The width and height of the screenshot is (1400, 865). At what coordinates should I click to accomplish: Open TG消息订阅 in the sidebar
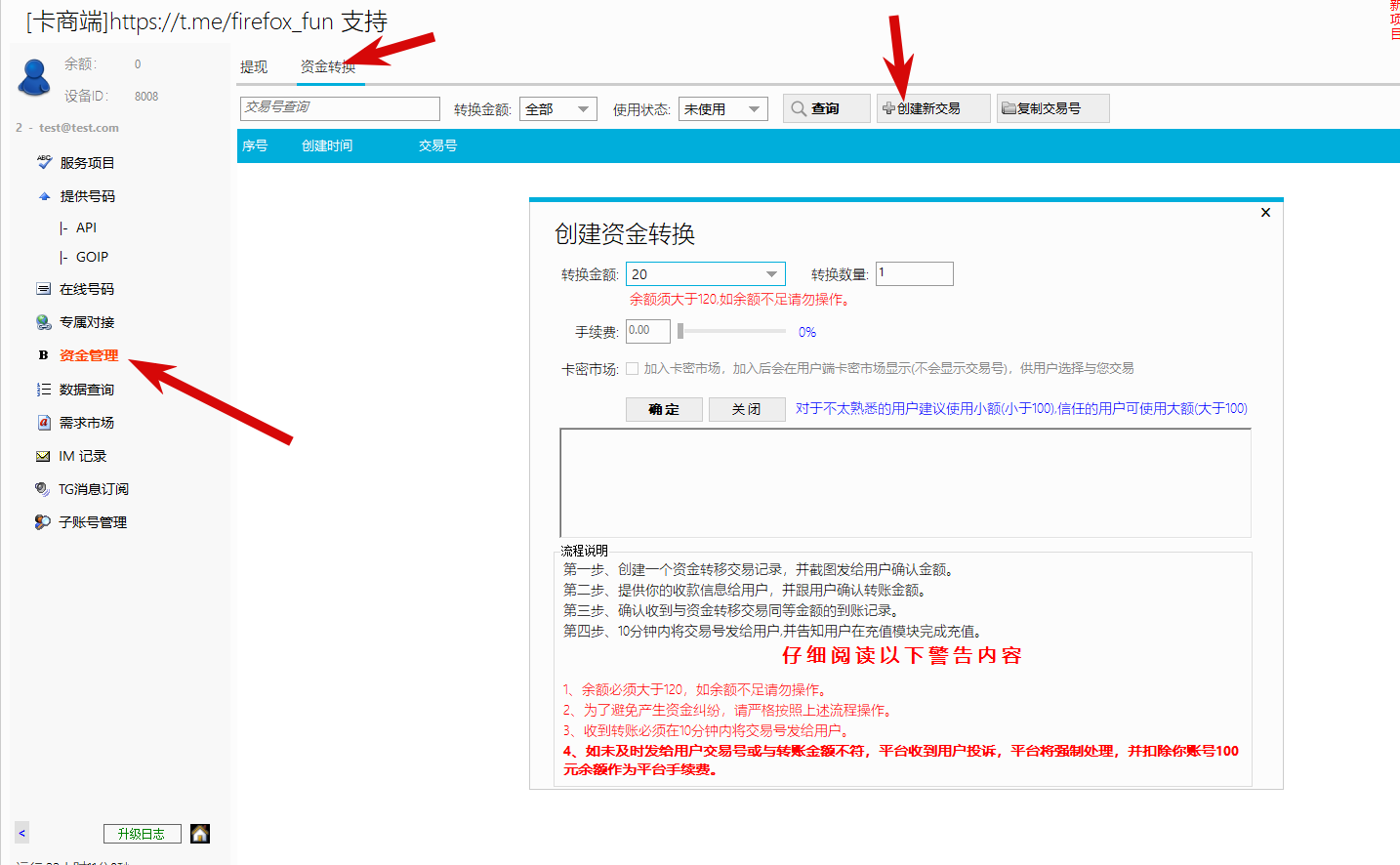pos(93,489)
